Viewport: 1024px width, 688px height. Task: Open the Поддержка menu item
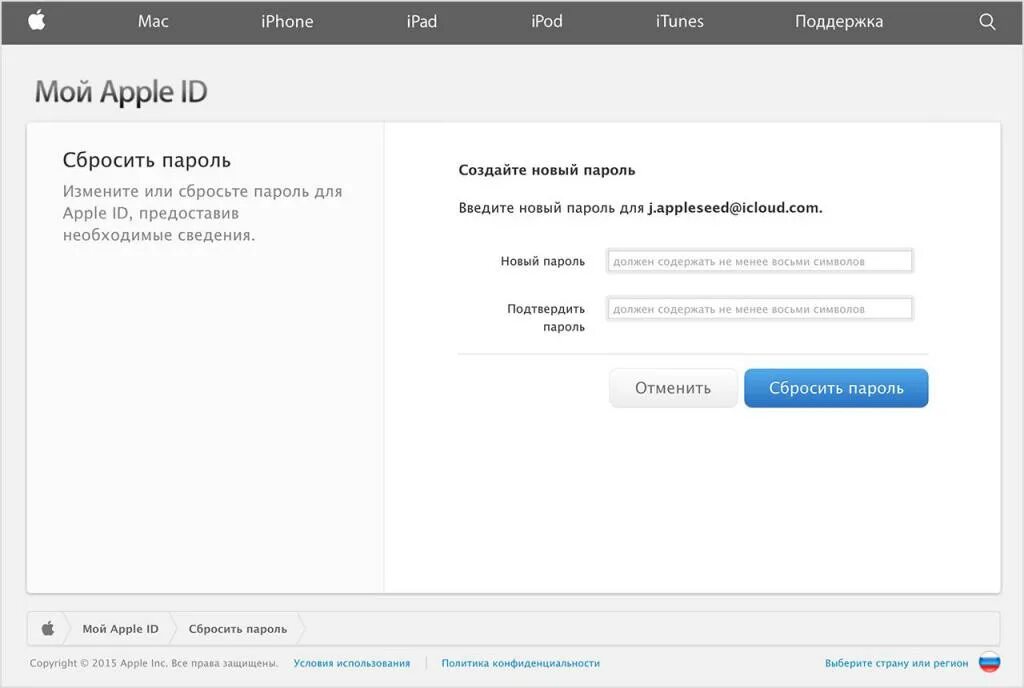tap(839, 22)
